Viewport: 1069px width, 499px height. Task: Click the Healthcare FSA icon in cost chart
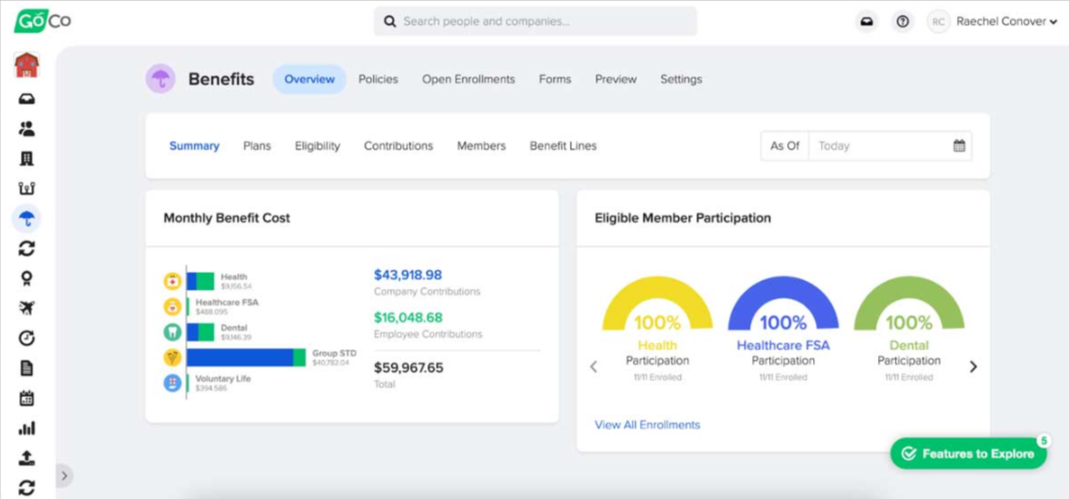pos(172,307)
